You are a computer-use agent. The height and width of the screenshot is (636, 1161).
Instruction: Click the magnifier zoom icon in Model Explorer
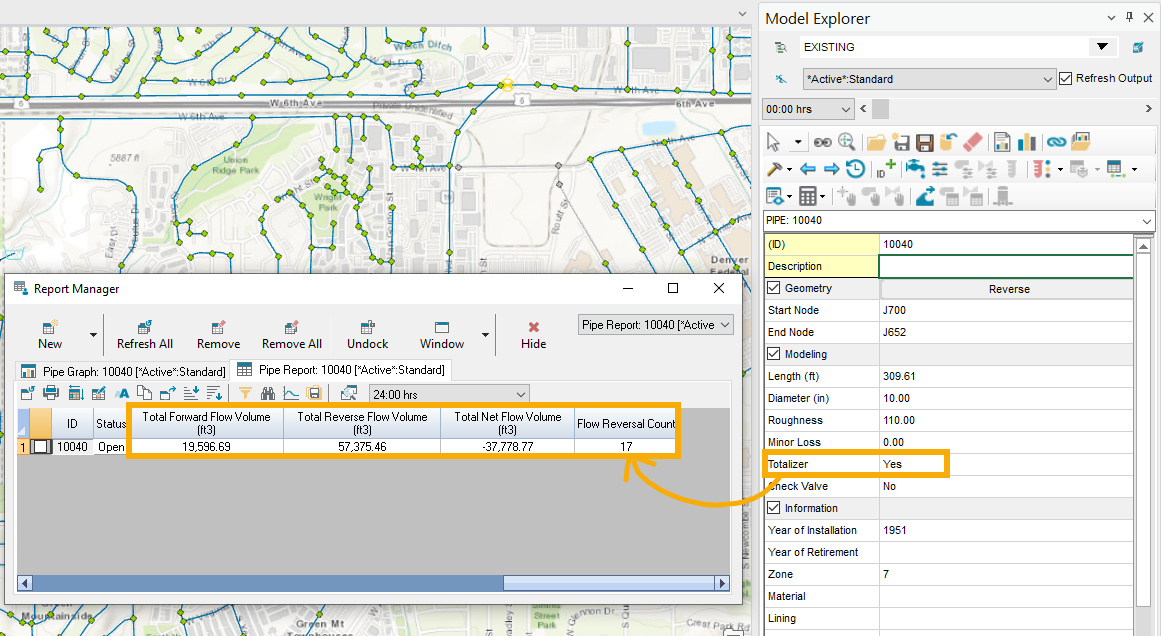point(846,141)
